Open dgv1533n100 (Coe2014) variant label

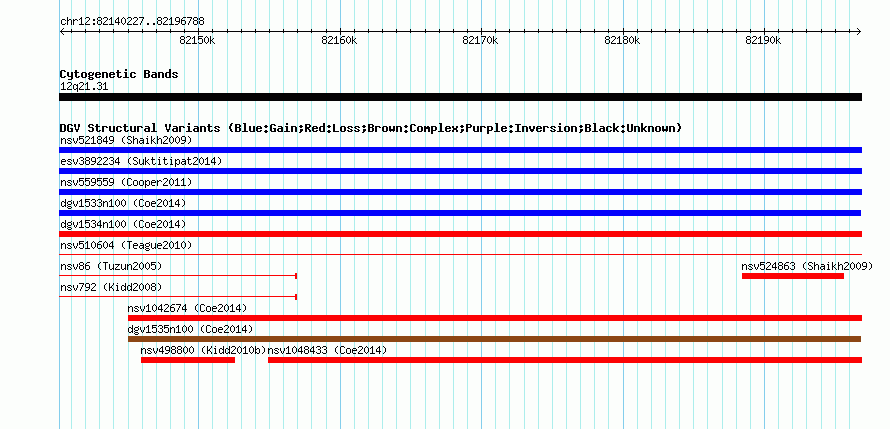(123, 203)
